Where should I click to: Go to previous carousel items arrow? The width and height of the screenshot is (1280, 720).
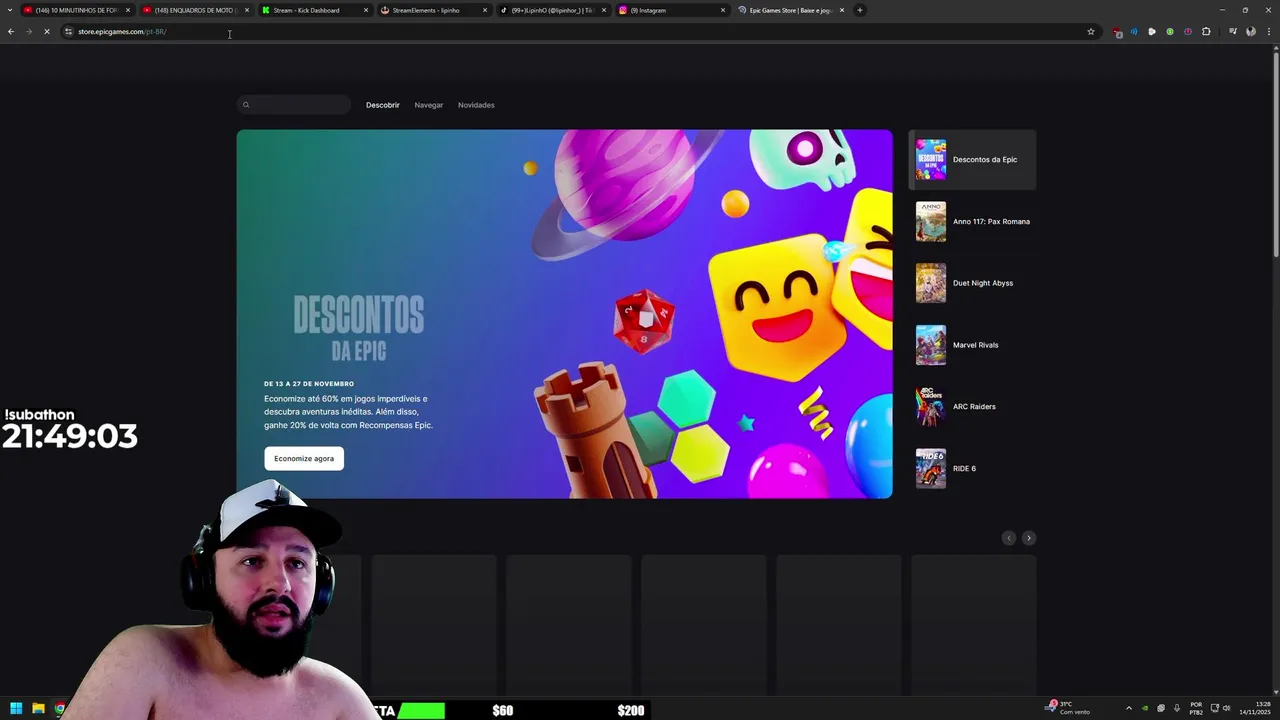[1009, 538]
